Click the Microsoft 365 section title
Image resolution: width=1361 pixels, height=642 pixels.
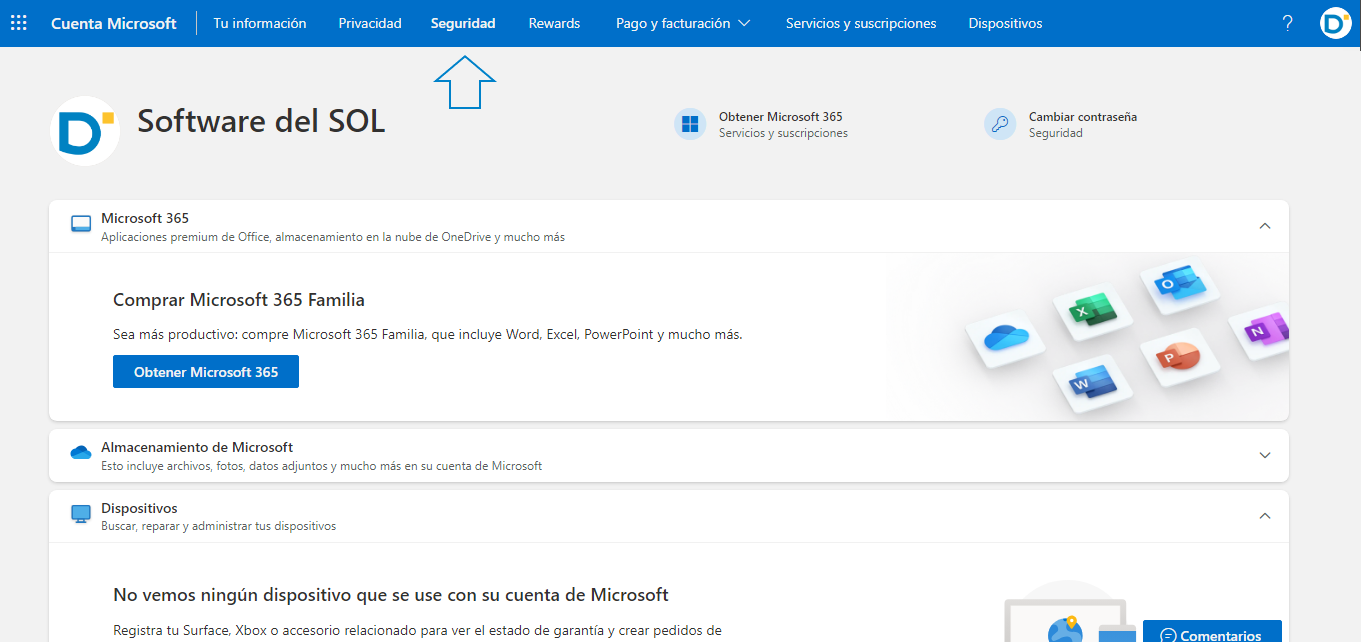(x=145, y=218)
